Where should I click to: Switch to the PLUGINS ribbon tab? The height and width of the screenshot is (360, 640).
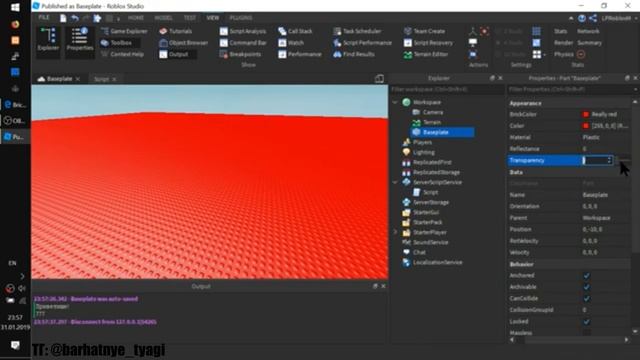[241, 18]
